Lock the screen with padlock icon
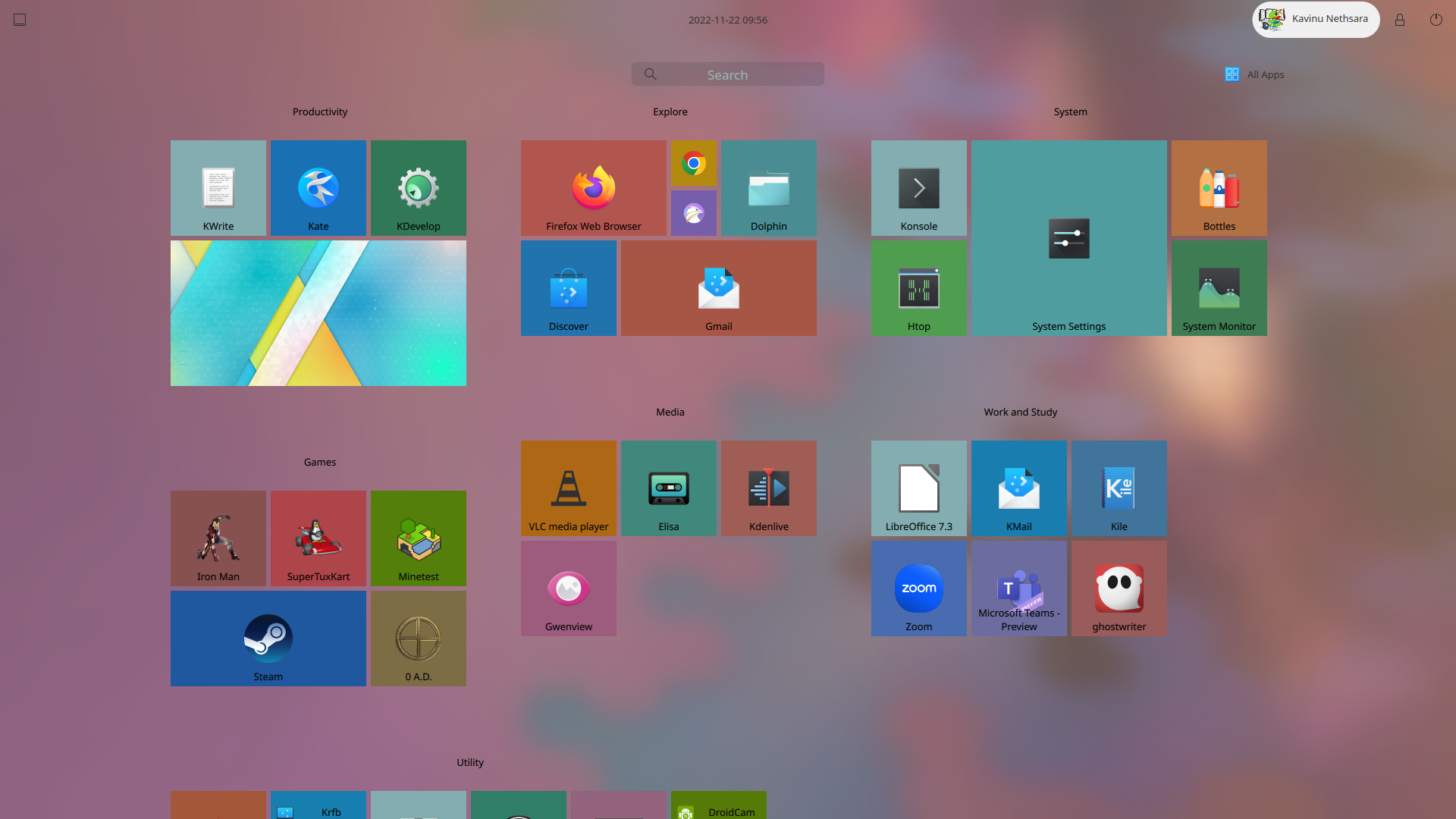This screenshot has width=1456, height=819. pos(1400,20)
